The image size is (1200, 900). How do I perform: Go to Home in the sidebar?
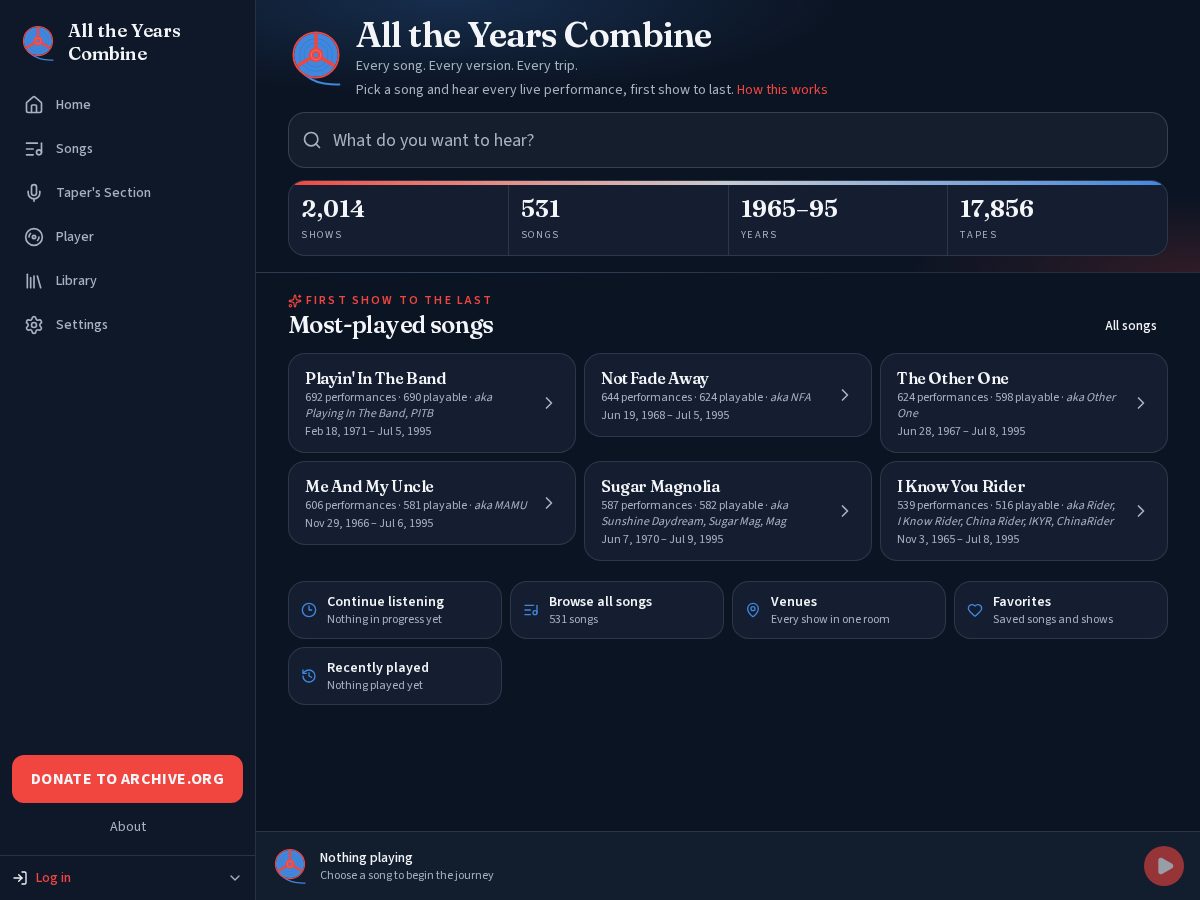[x=128, y=104]
